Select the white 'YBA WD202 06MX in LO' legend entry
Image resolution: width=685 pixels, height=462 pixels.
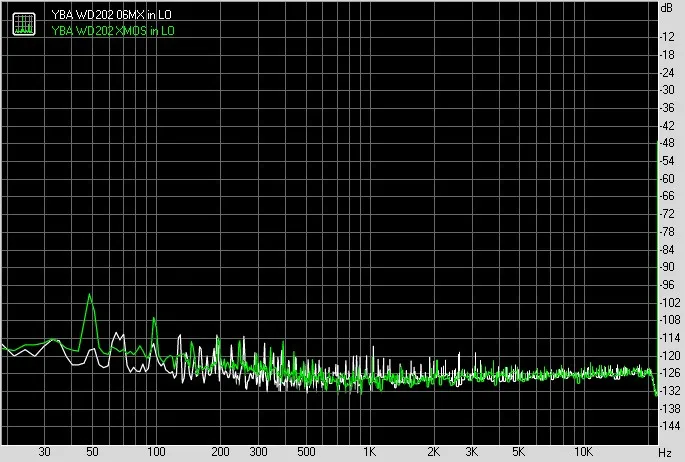pos(111,15)
